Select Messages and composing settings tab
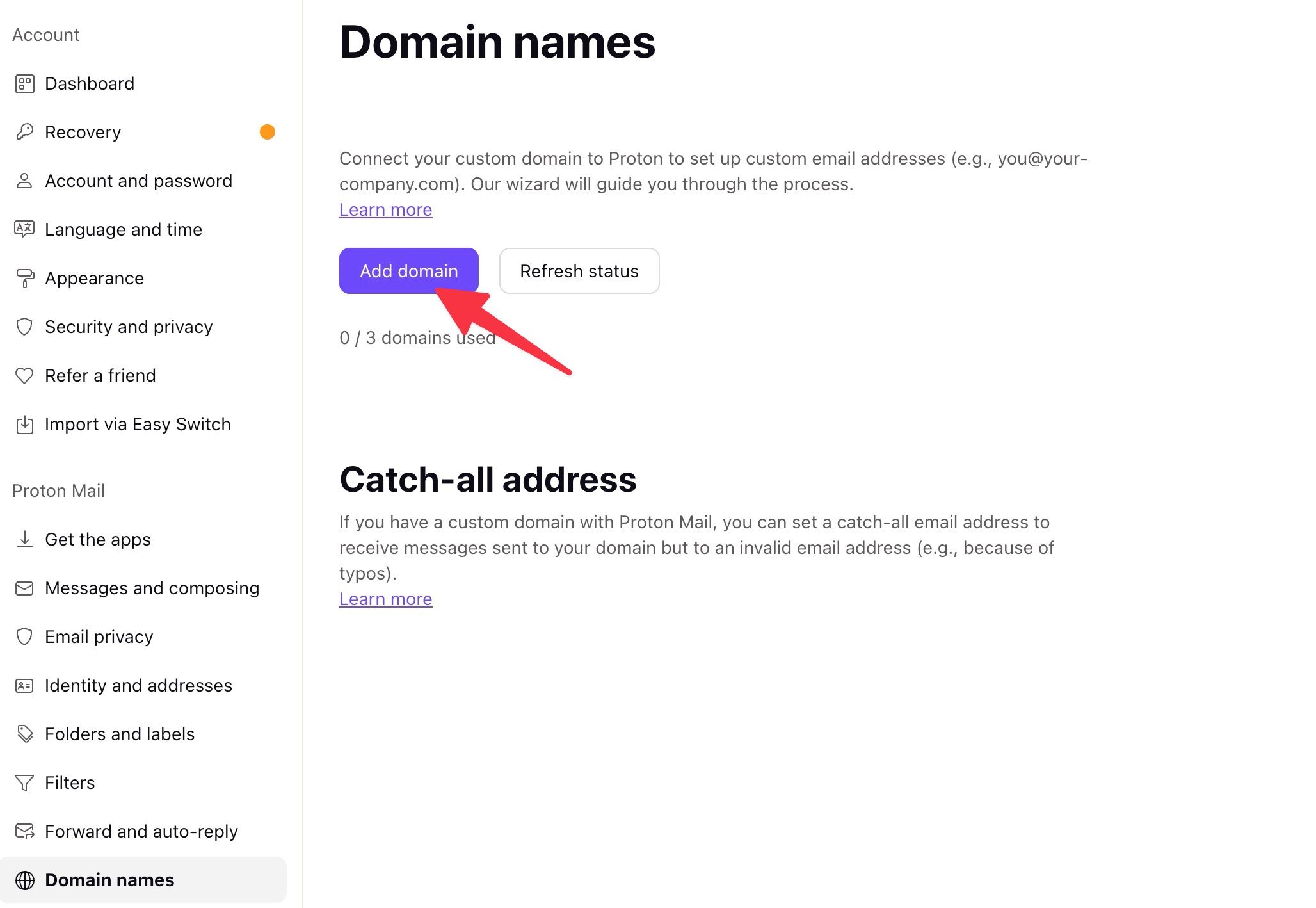Image resolution: width=1316 pixels, height=908 pixels. [x=151, y=587]
